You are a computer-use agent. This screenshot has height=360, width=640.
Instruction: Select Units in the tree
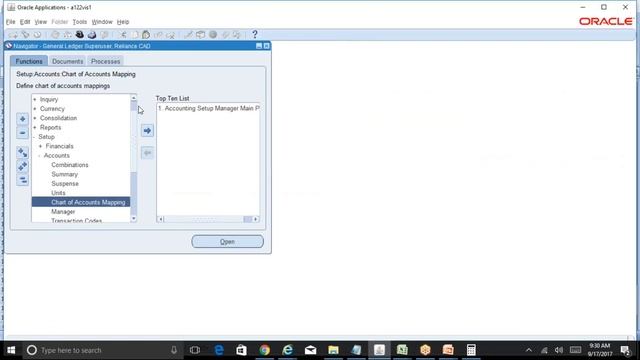point(58,193)
